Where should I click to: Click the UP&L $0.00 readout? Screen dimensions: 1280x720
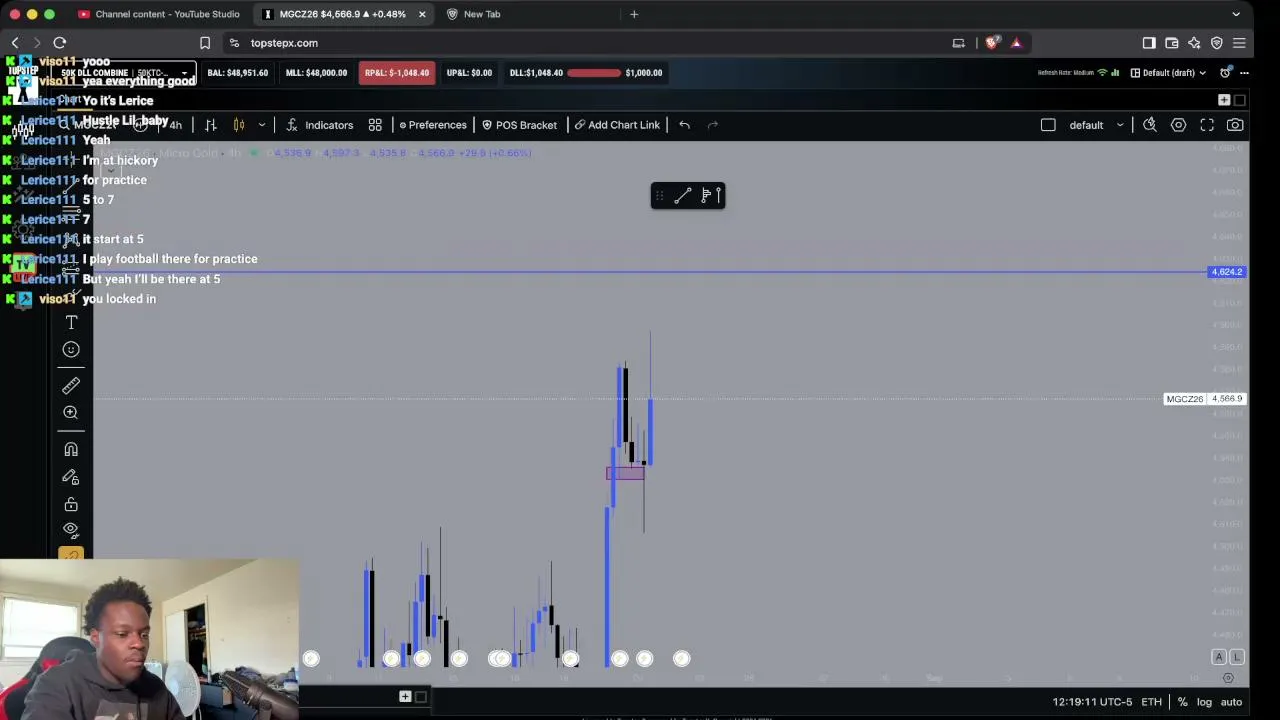(469, 73)
